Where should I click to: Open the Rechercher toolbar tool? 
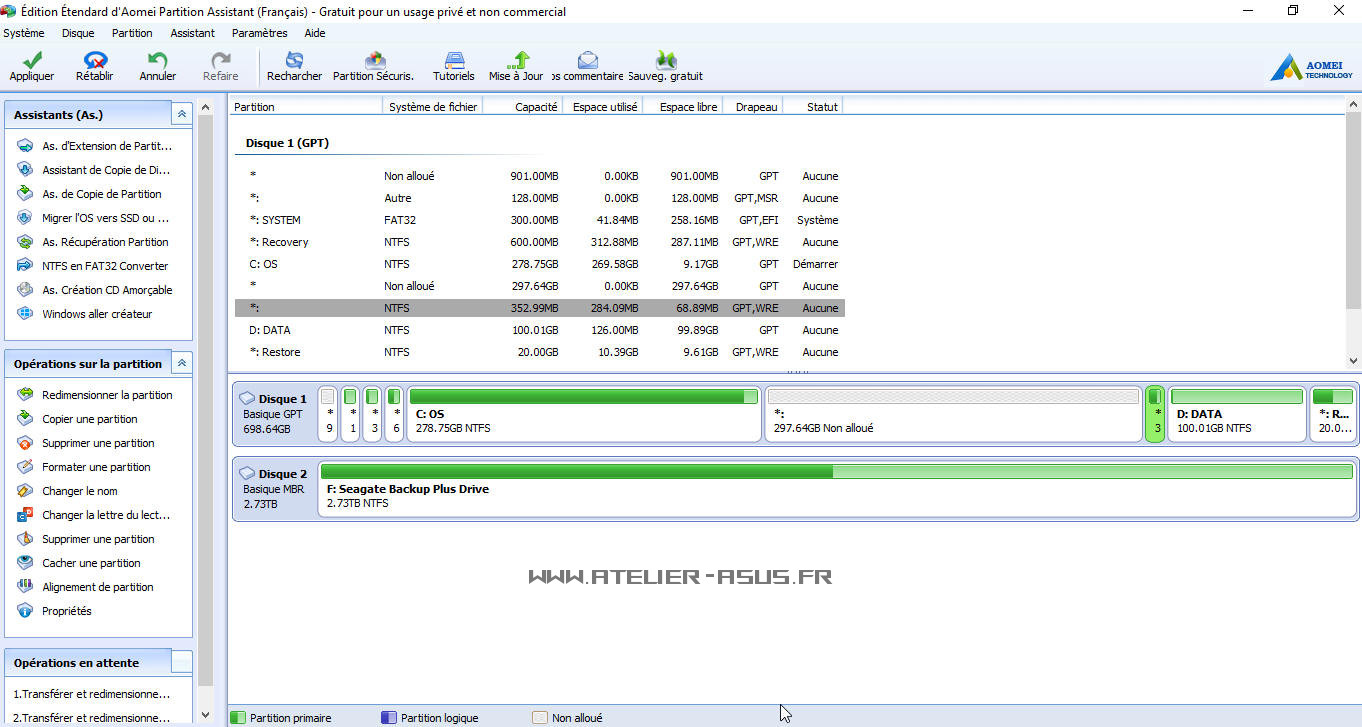(294, 61)
